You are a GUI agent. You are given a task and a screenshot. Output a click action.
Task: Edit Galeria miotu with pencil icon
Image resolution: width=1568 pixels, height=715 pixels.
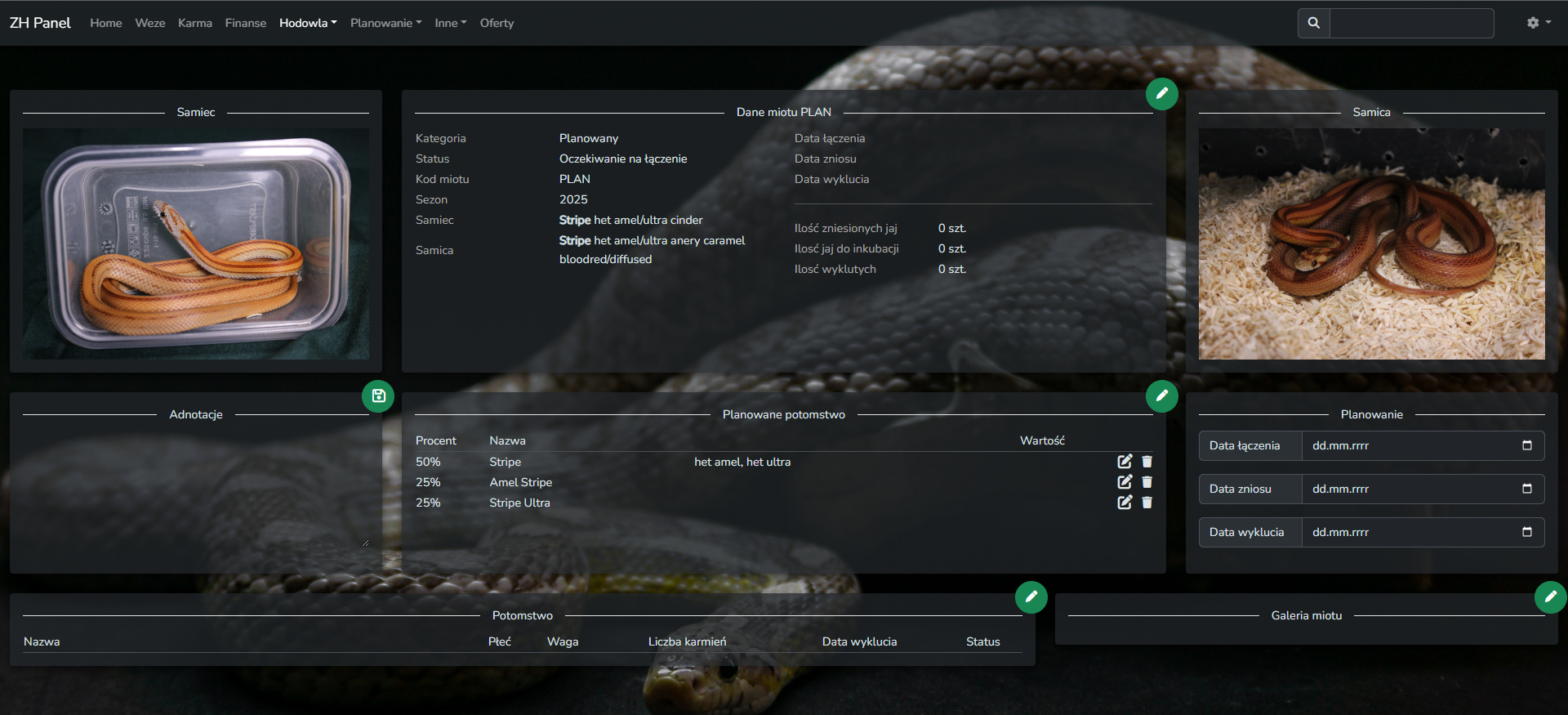[x=1550, y=597]
